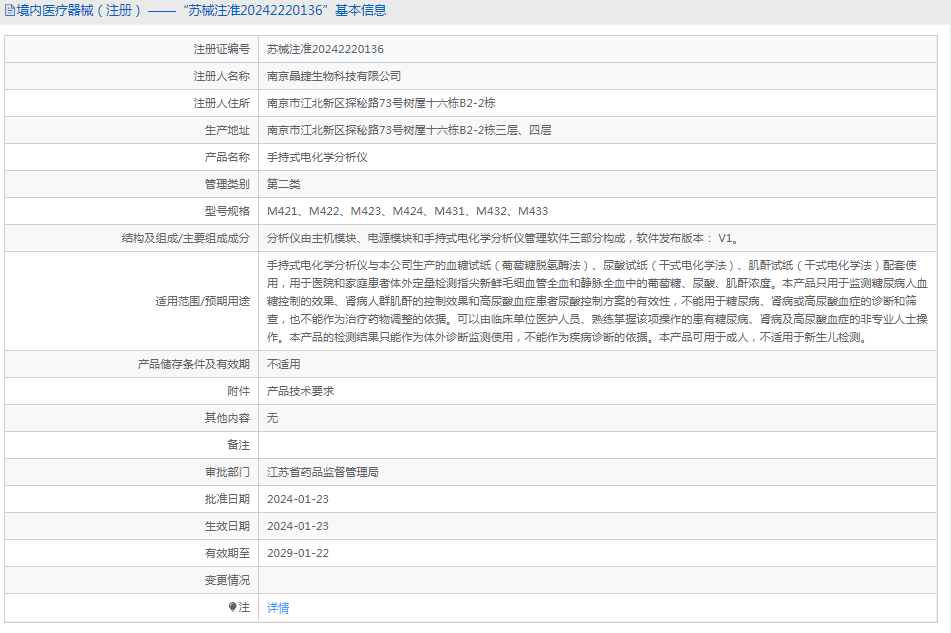Select the 生效日期 value 2024-01-23
951x633 pixels.
298,526
